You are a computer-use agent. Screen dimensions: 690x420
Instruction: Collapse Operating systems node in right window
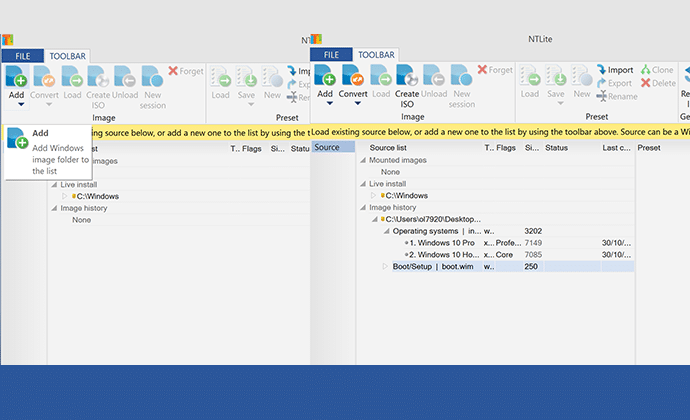point(386,231)
